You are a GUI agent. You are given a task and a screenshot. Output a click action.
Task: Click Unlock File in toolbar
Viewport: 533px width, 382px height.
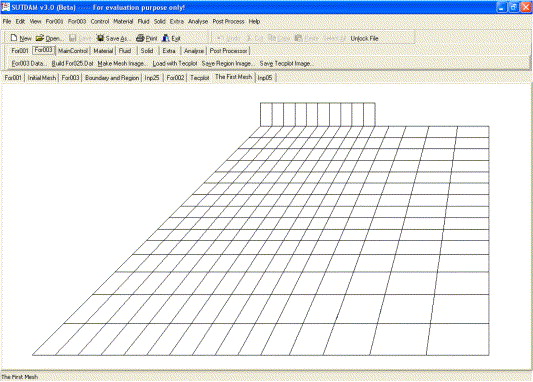point(364,38)
